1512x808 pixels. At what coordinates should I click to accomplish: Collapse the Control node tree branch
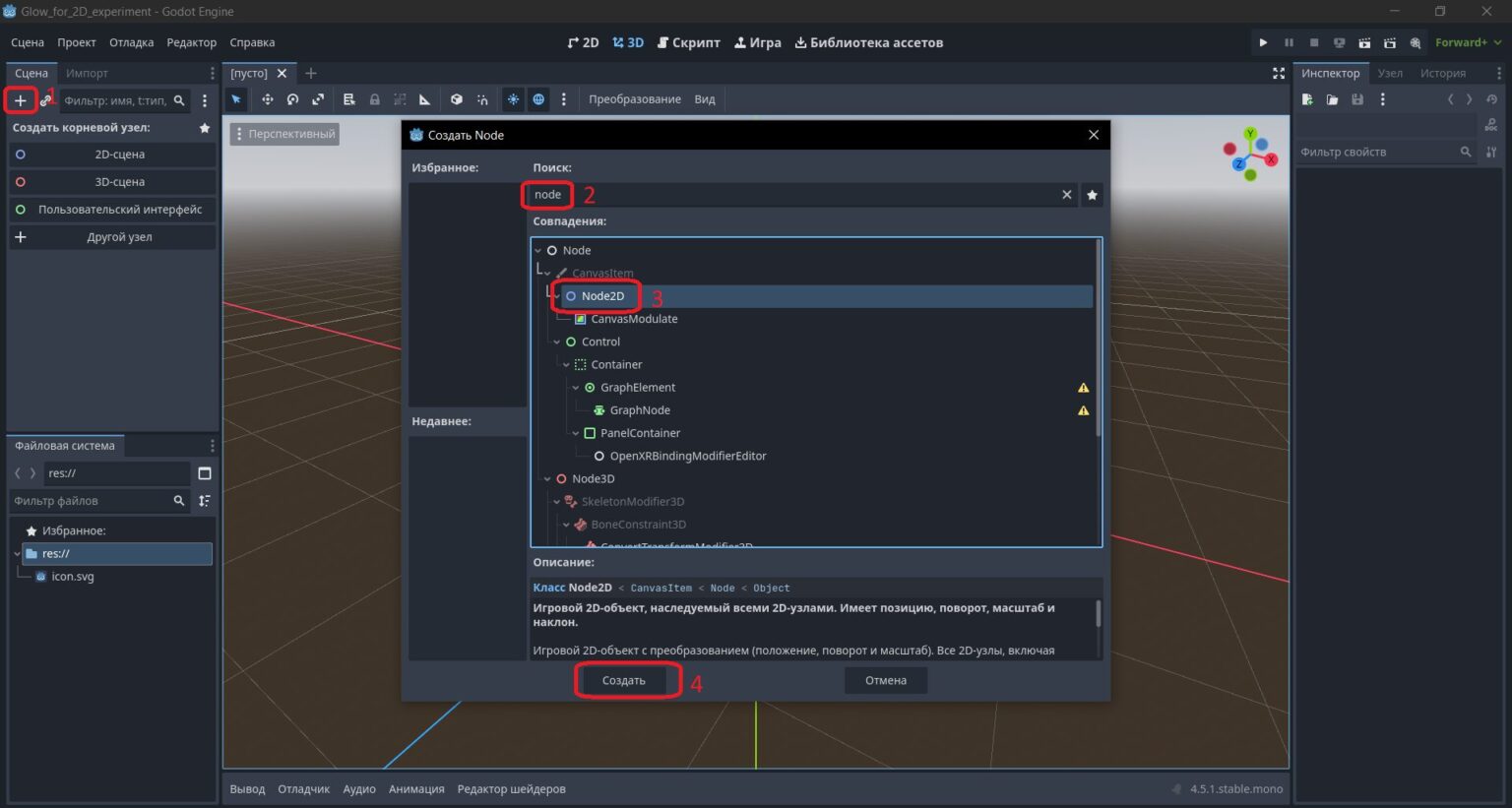pos(557,342)
